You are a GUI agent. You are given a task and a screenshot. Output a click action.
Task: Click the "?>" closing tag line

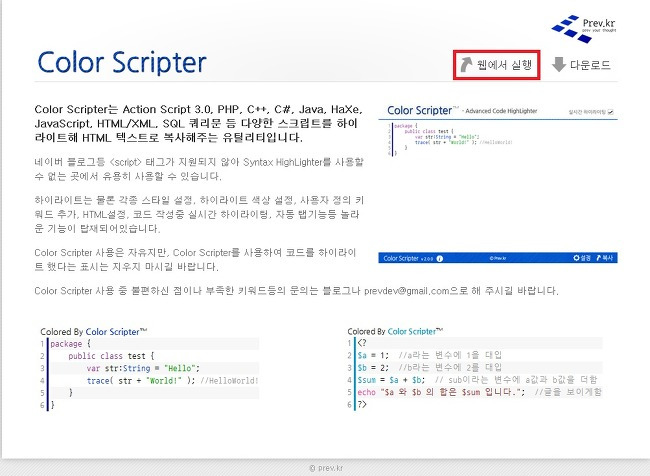coord(362,404)
